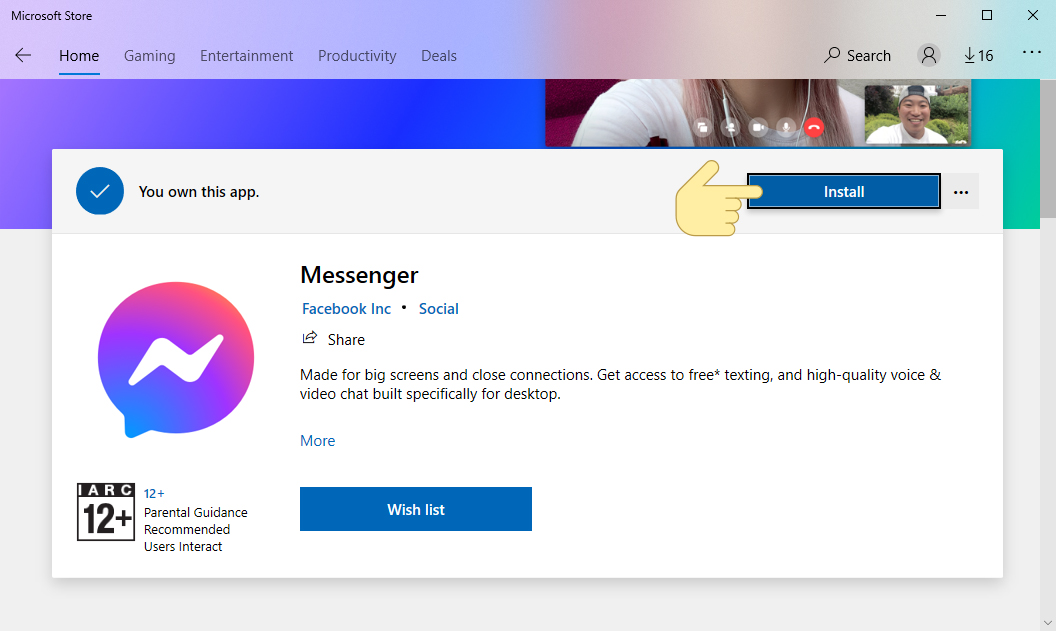Add Messenger to Wish list
1056x631 pixels.
tap(416, 509)
